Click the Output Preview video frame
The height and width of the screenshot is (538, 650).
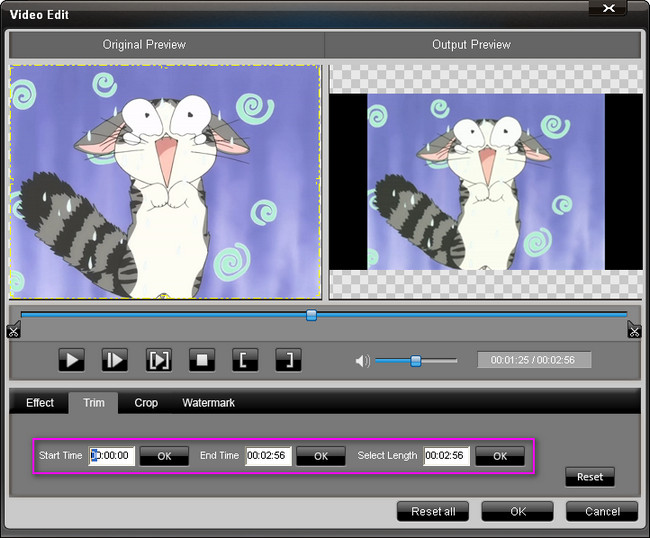point(486,182)
